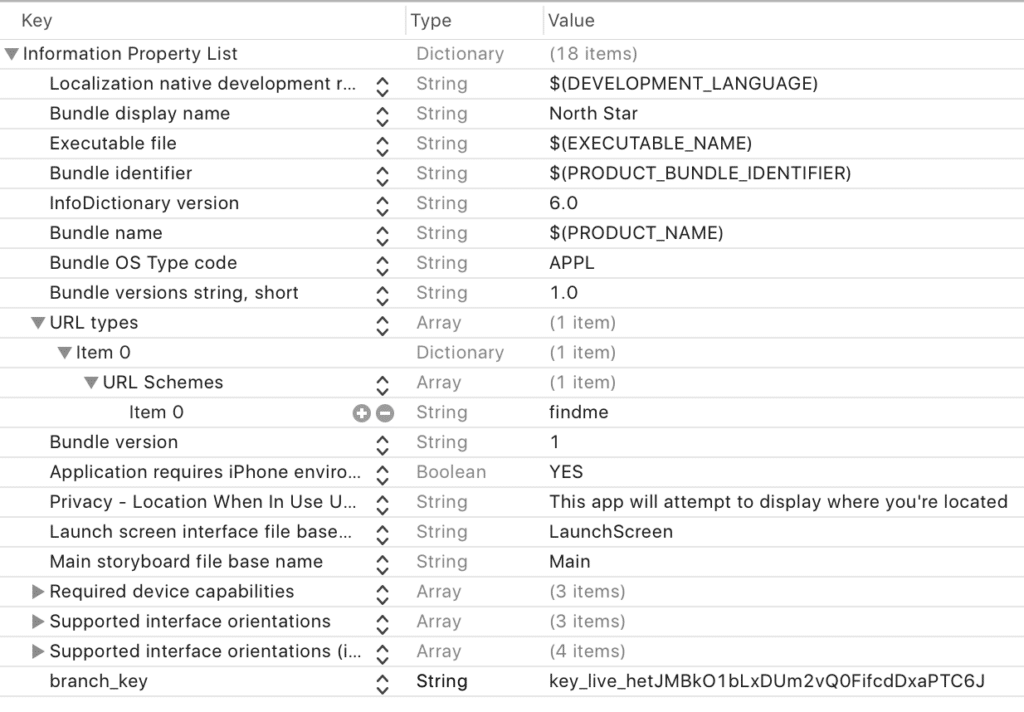Image resolution: width=1024 pixels, height=712 pixels.
Task: Collapse the Information Property List root
Action: tap(12, 54)
